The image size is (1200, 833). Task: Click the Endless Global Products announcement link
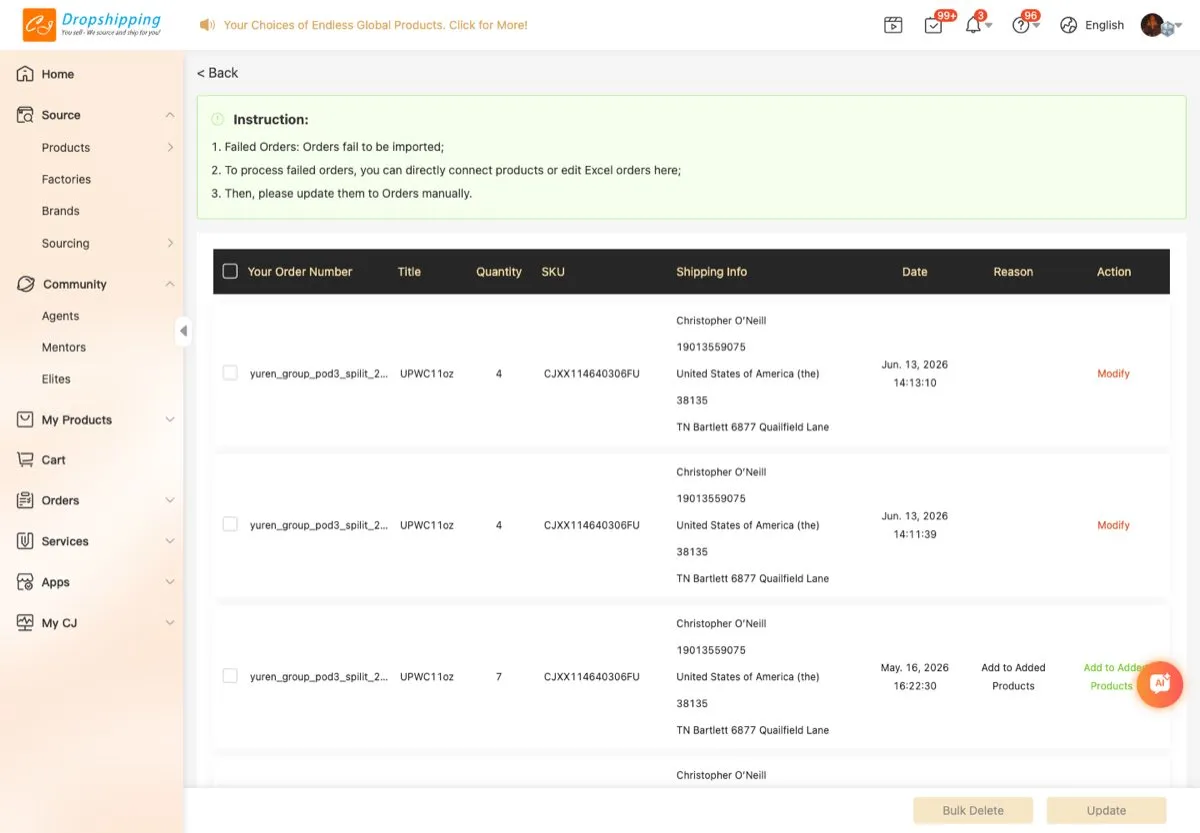tap(376, 25)
